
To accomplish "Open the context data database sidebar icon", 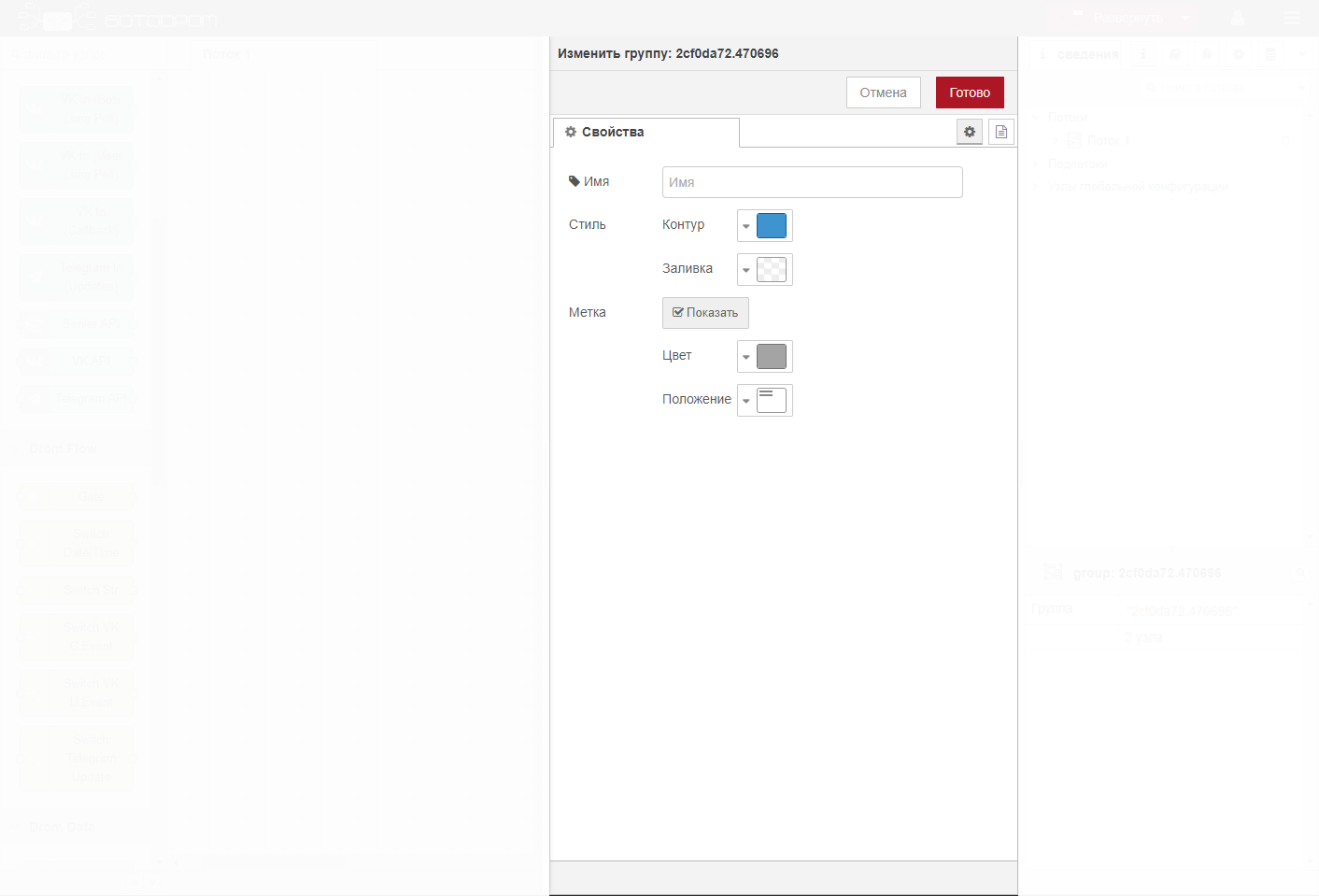I will [1270, 54].
